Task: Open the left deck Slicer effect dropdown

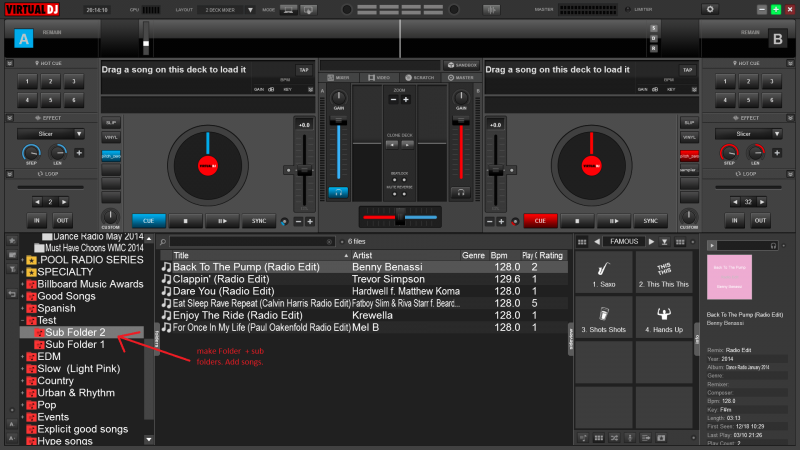Action: (79, 134)
